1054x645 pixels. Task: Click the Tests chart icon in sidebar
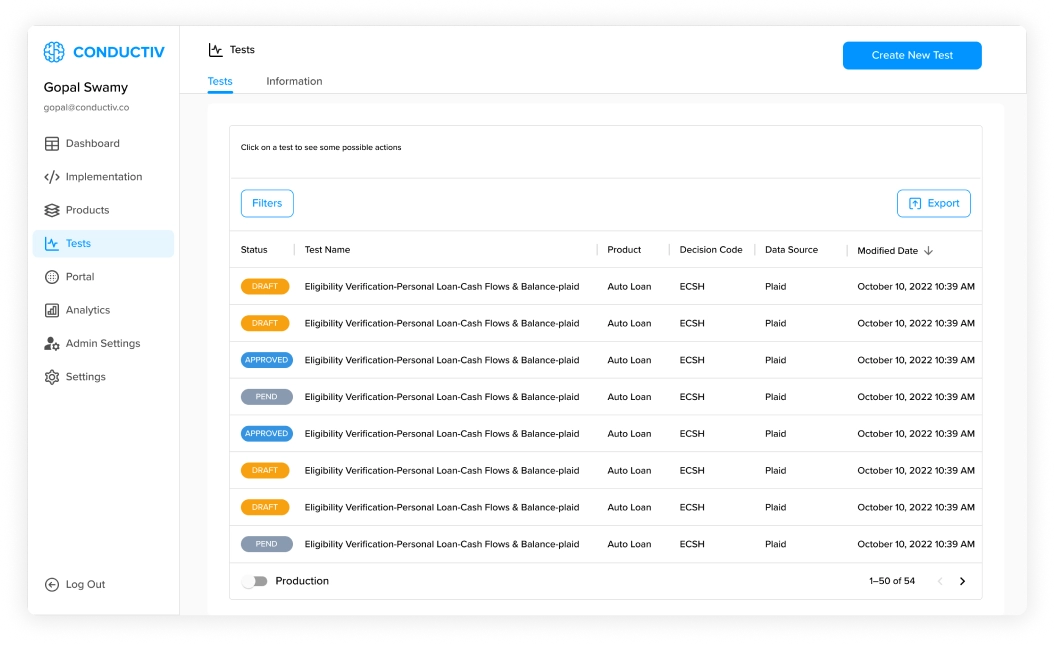(52, 243)
